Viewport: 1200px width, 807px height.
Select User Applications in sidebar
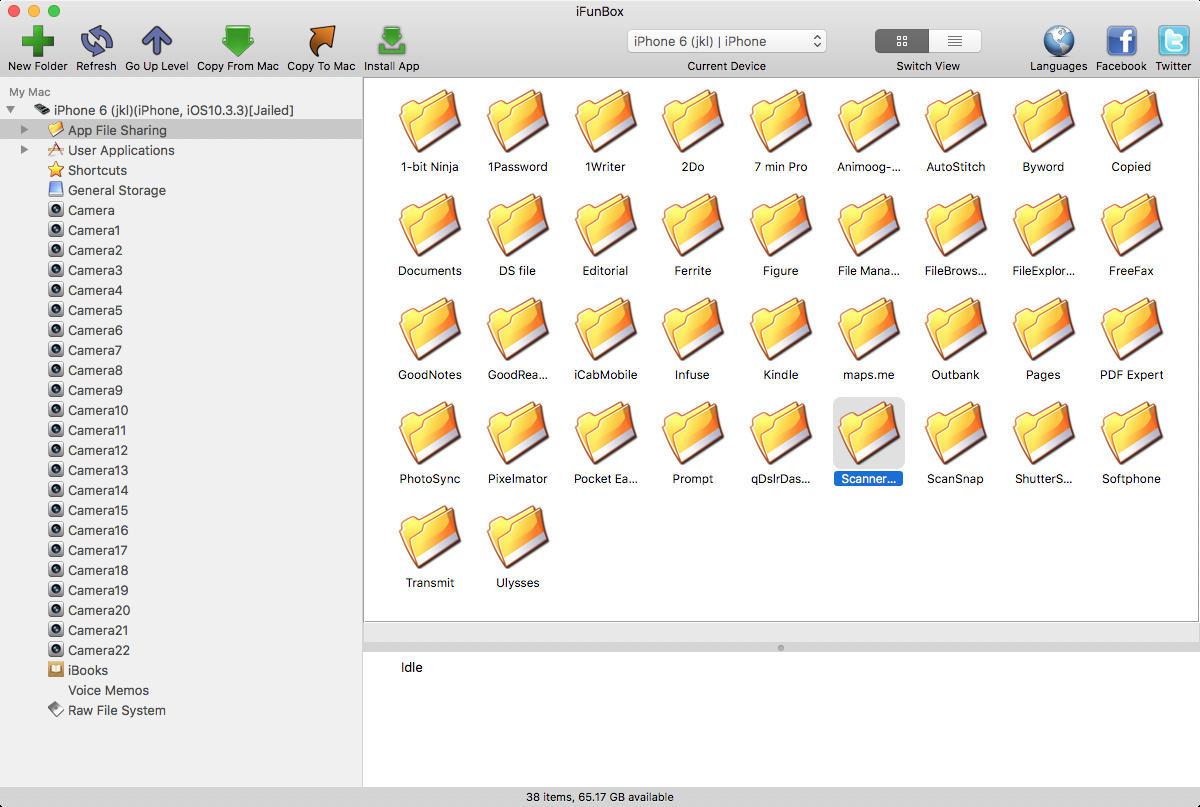click(x=121, y=150)
